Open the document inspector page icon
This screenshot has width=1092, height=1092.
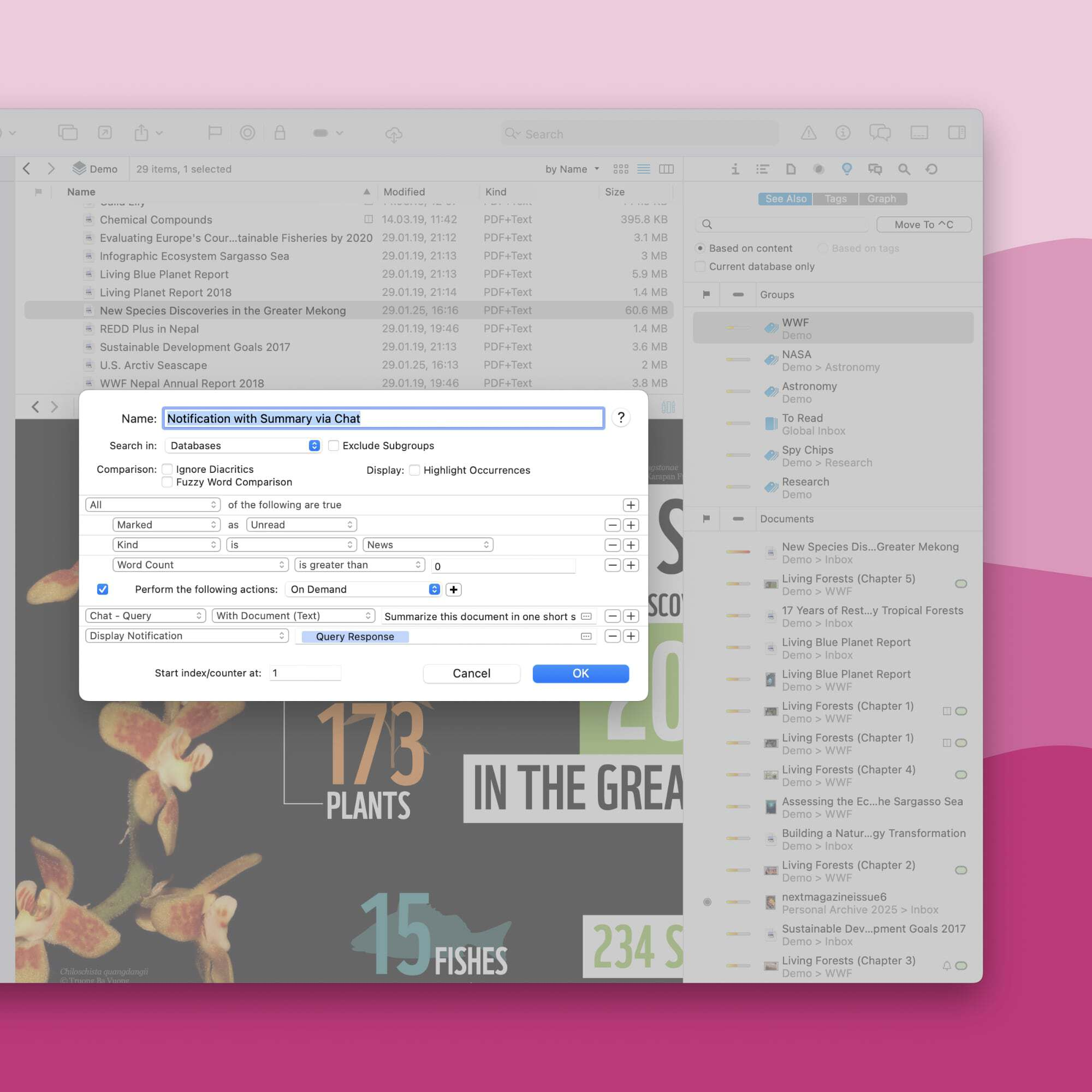pos(791,169)
